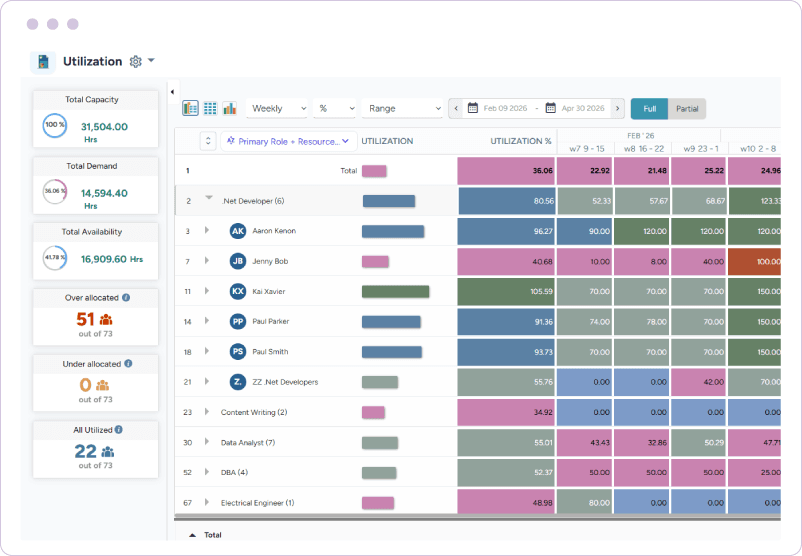The height and width of the screenshot is (556, 802).
Task: Open end date calendar icon
Action: 550,108
